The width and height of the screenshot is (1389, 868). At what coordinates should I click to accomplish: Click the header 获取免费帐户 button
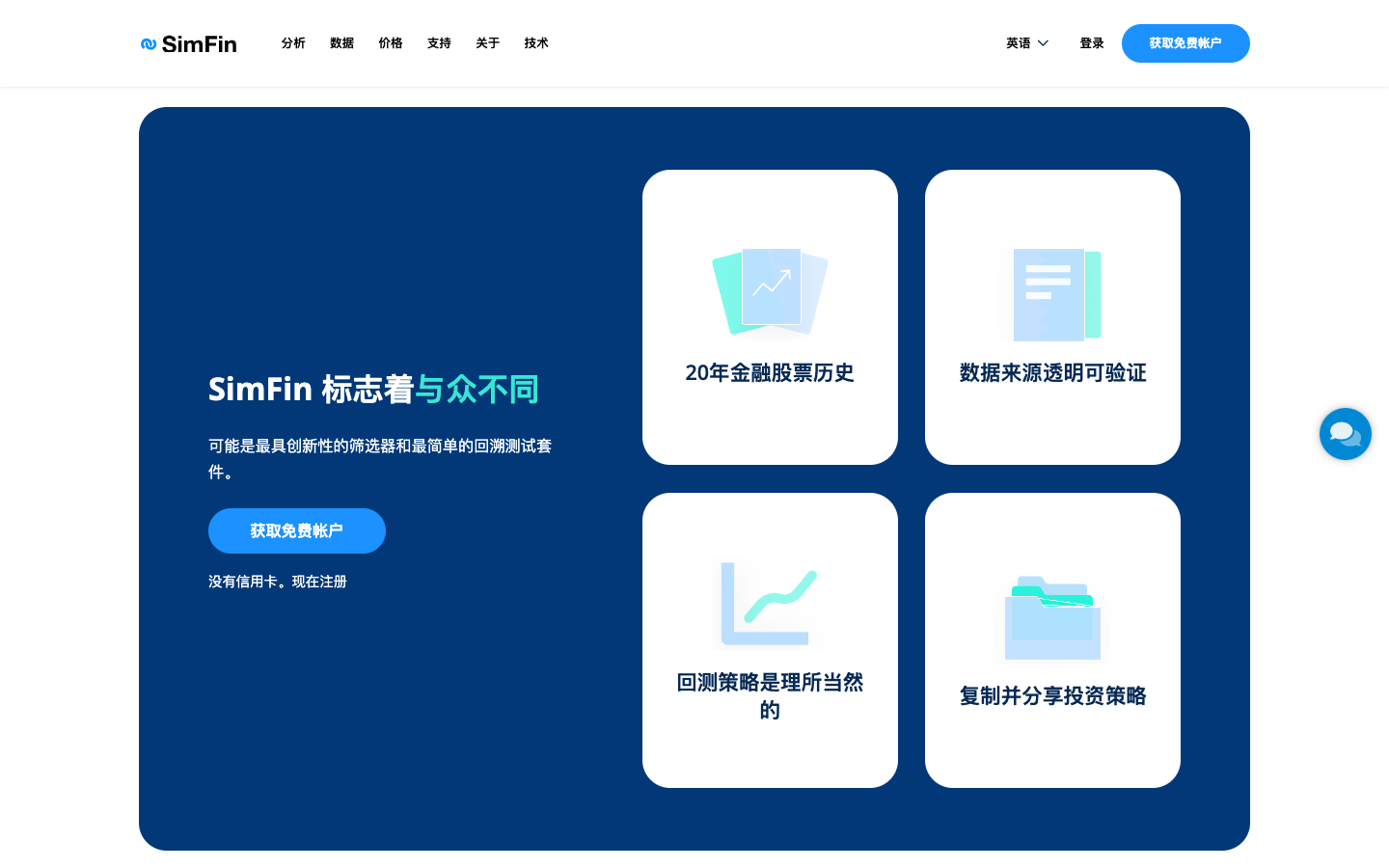pyautogui.click(x=1185, y=43)
